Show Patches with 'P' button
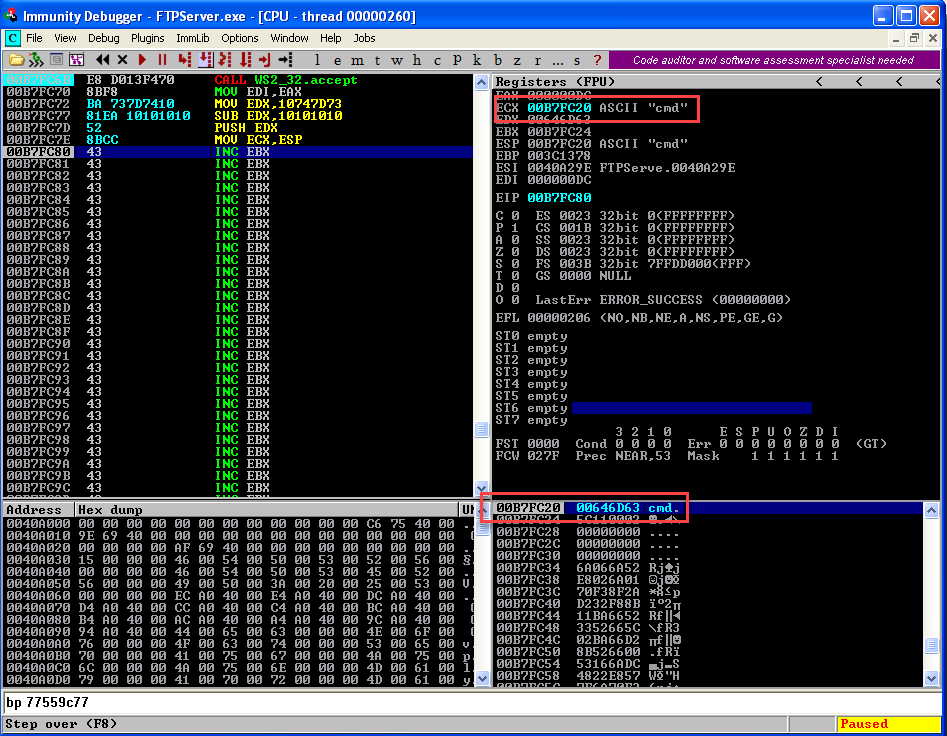947x736 pixels. [457, 60]
